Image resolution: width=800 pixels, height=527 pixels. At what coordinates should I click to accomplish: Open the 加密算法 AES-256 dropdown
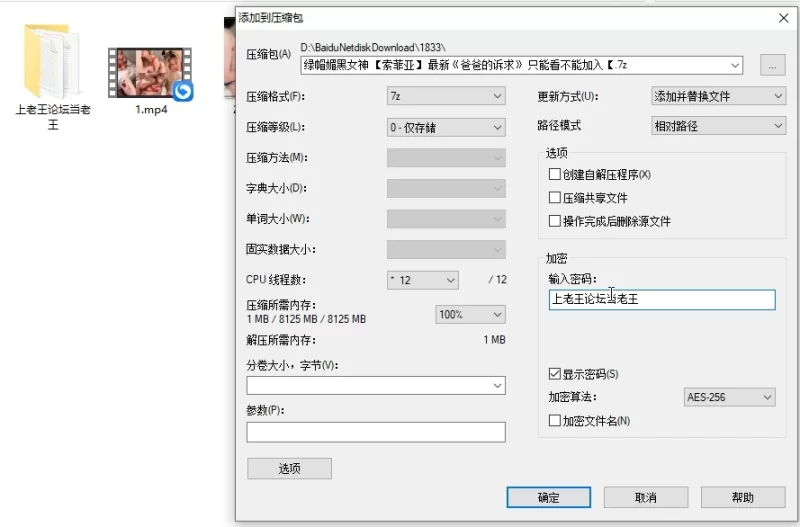point(730,397)
